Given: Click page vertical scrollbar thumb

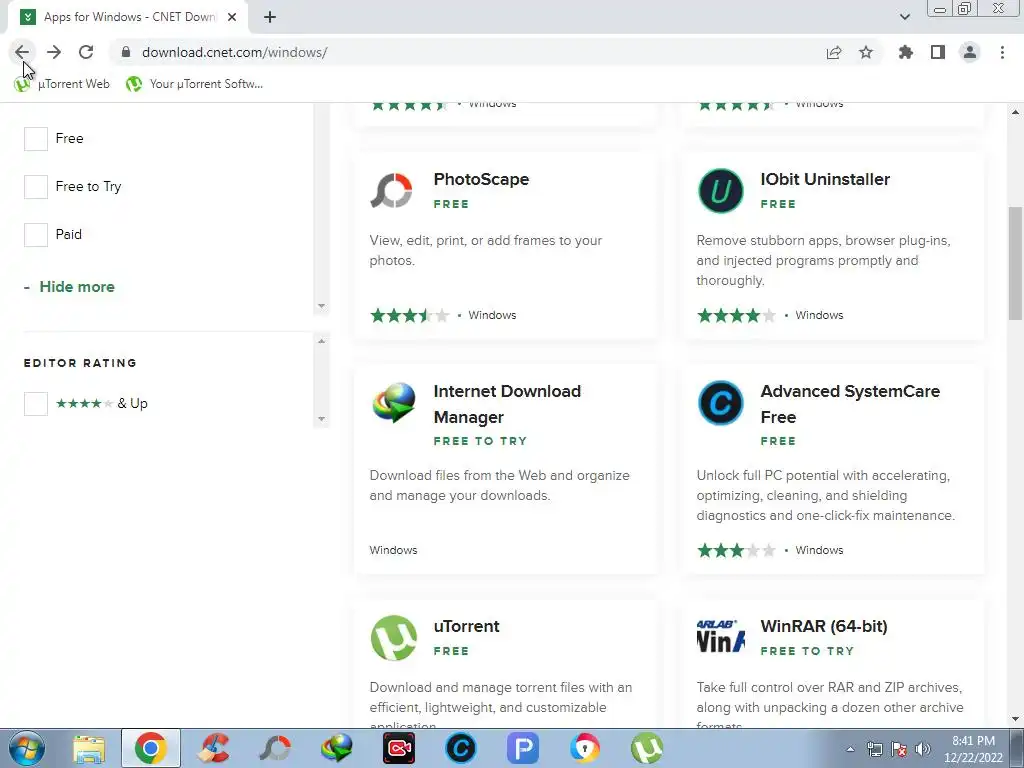Looking at the screenshot, I should click(1015, 263).
